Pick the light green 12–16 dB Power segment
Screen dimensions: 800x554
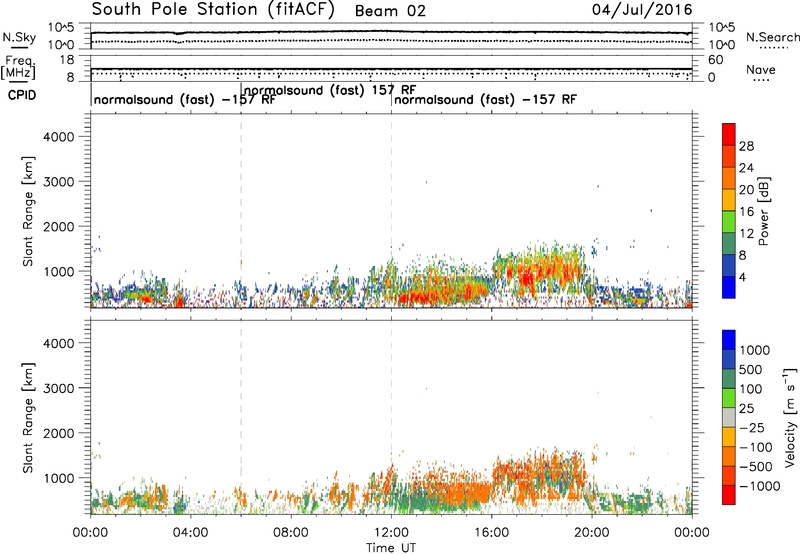point(729,222)
